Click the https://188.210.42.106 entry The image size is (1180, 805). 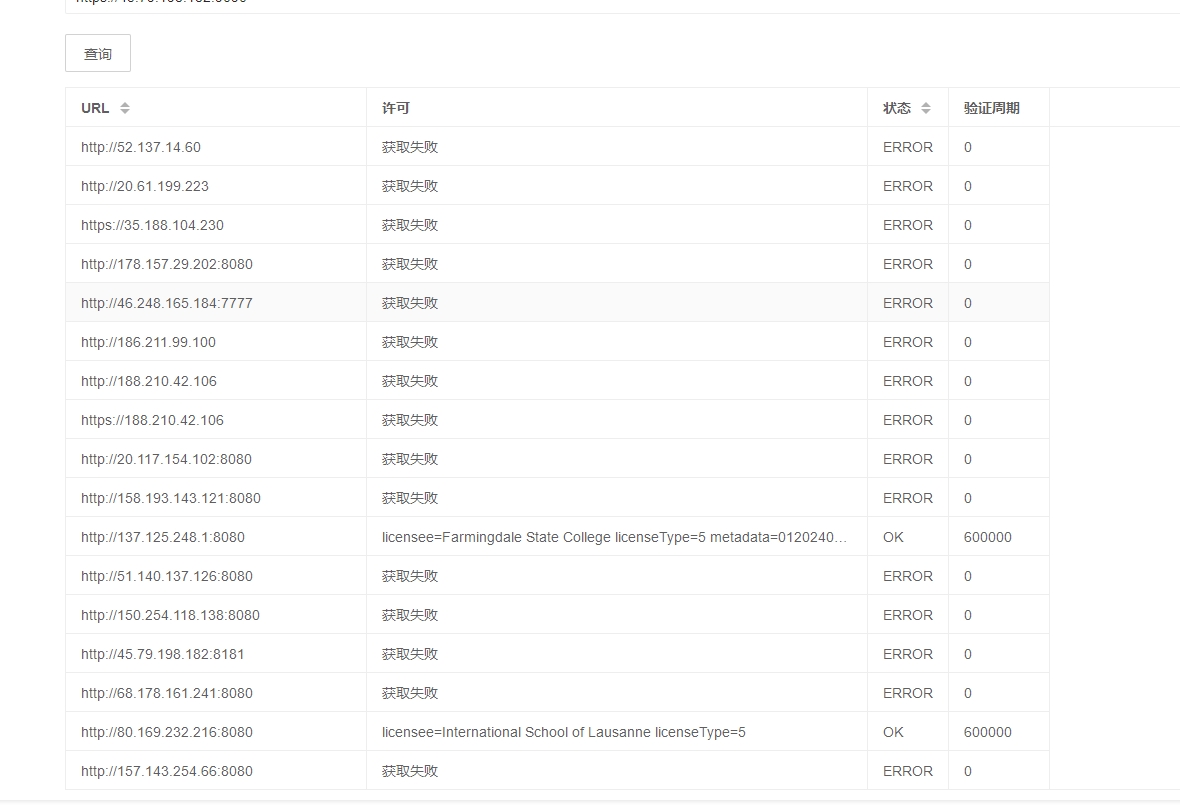click(152, 420)
